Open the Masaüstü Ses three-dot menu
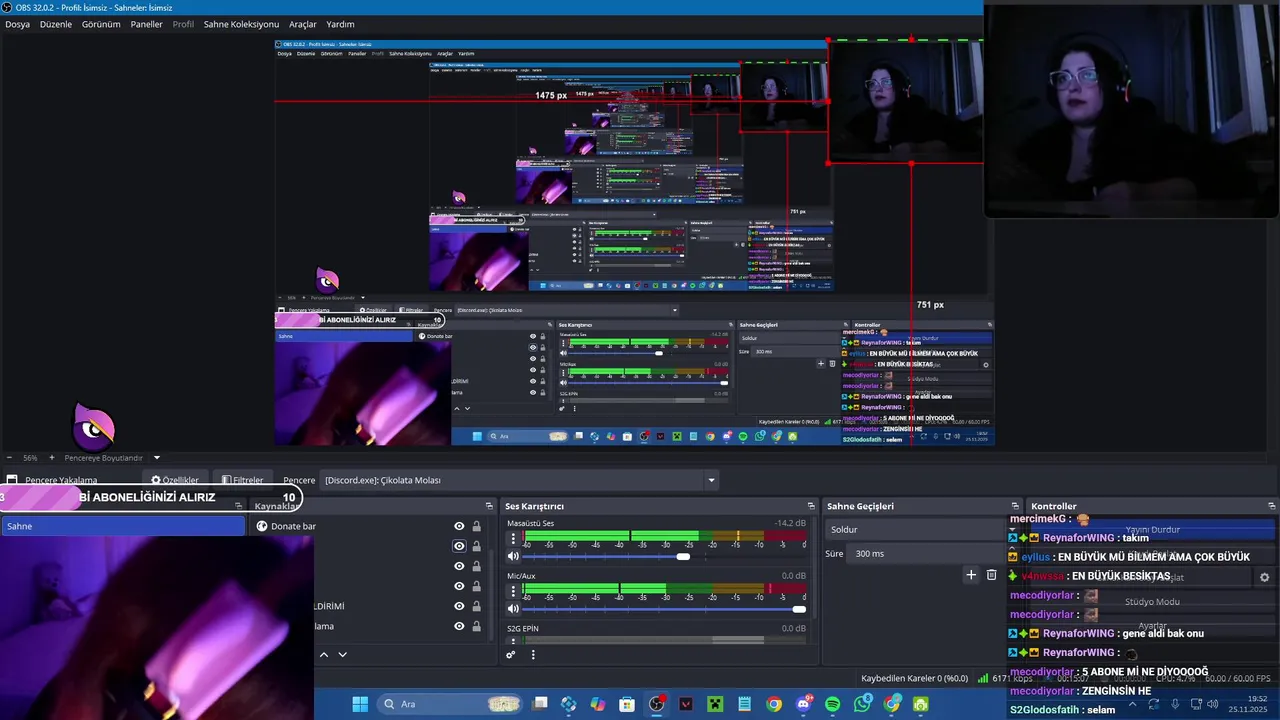Viewport: 1280px width, 720px height. click(513, 538)
